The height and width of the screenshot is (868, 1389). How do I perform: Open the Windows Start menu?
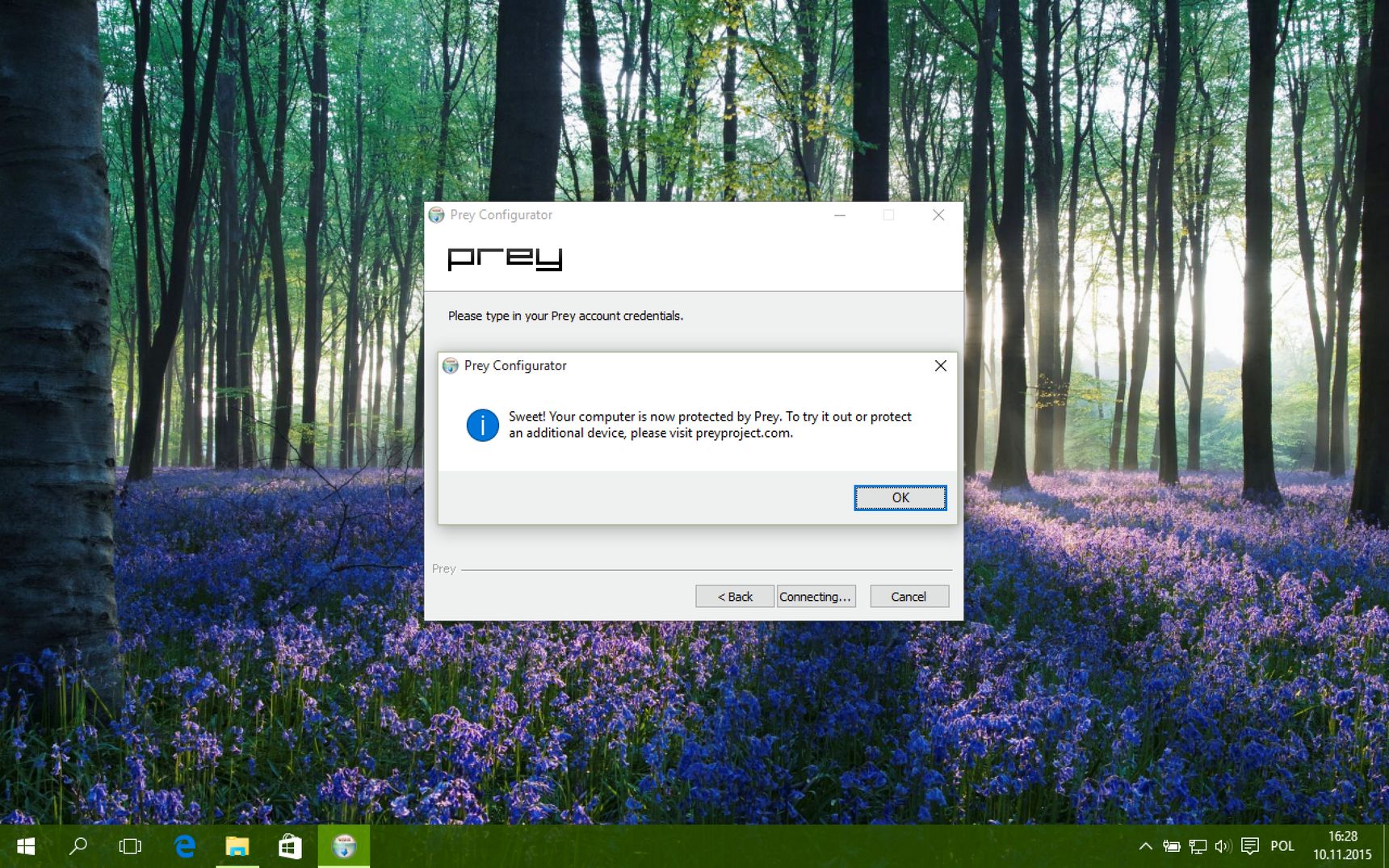tap(26, 846)
